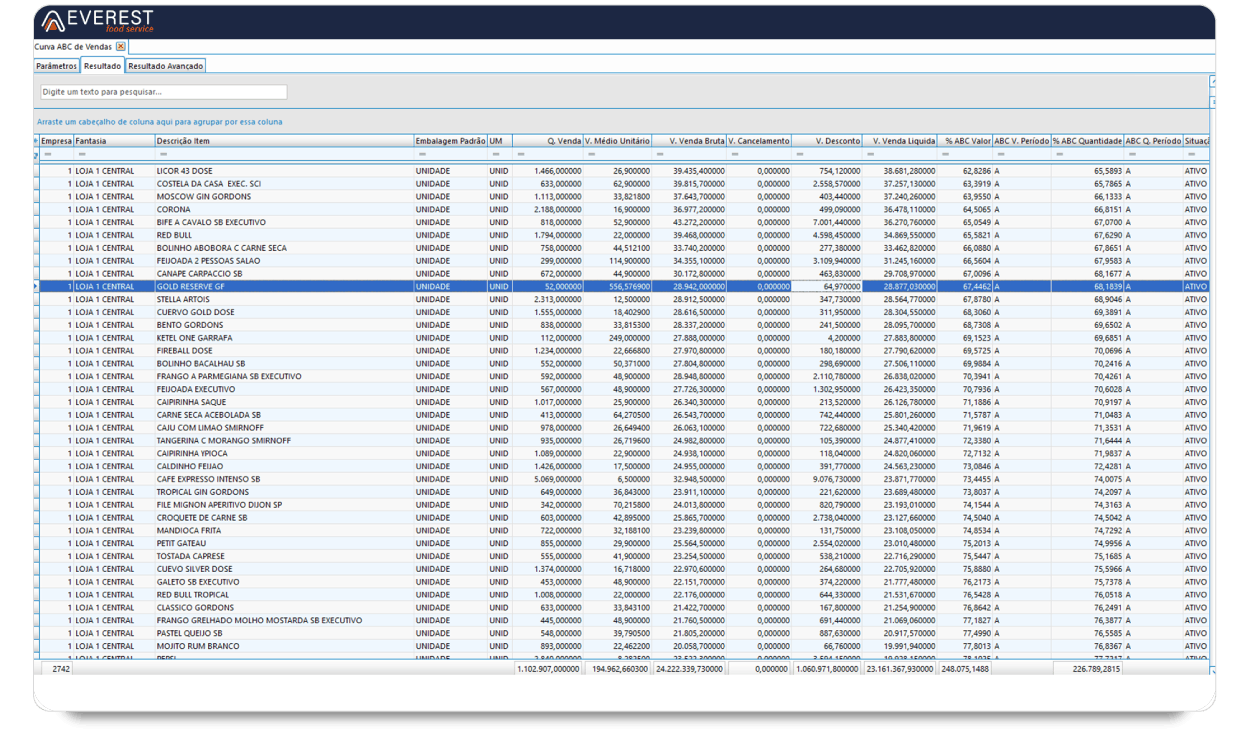The image size is (1249, 747).
Task: Select FEIJOADA 2 PESSOAS SALAO row
Action: pyautogui.click(x=624, y=261)
